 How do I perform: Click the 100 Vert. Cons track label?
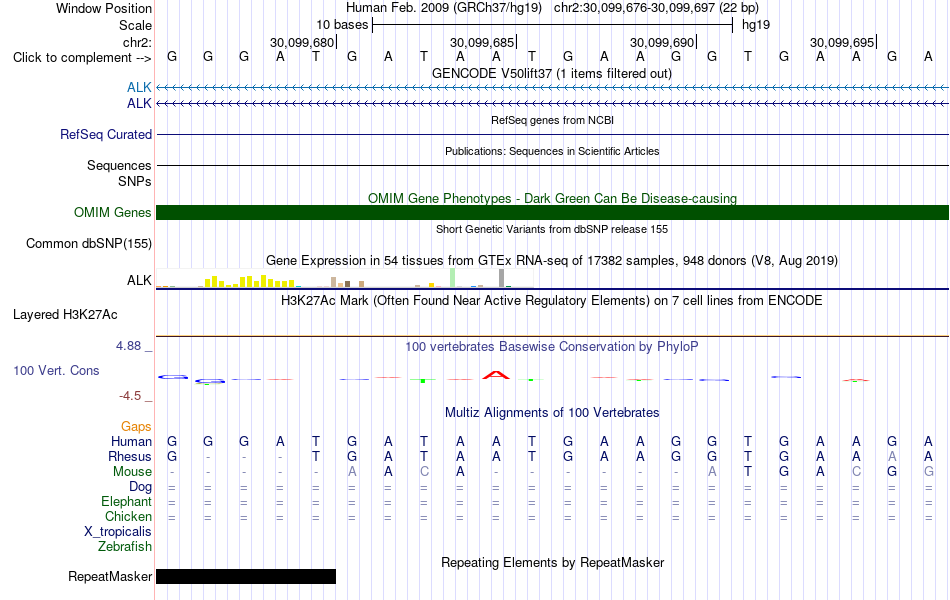tap(56, 370)
